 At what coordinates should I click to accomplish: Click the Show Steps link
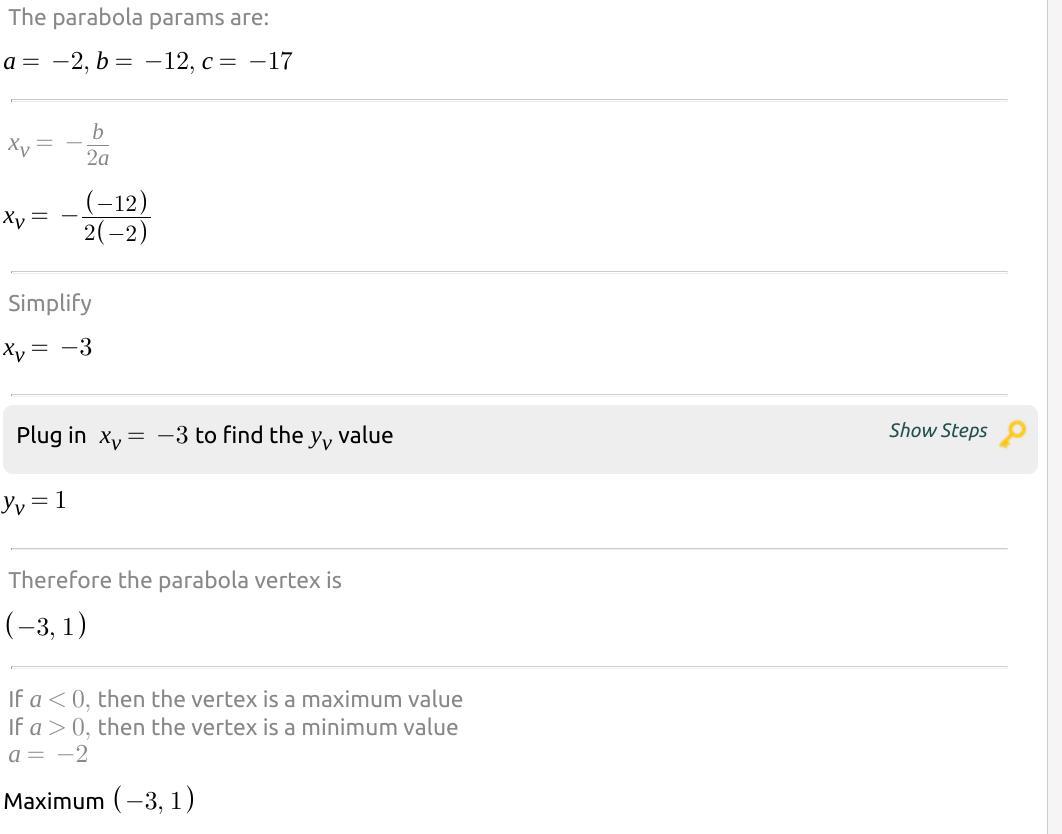(x=937, y=431)
